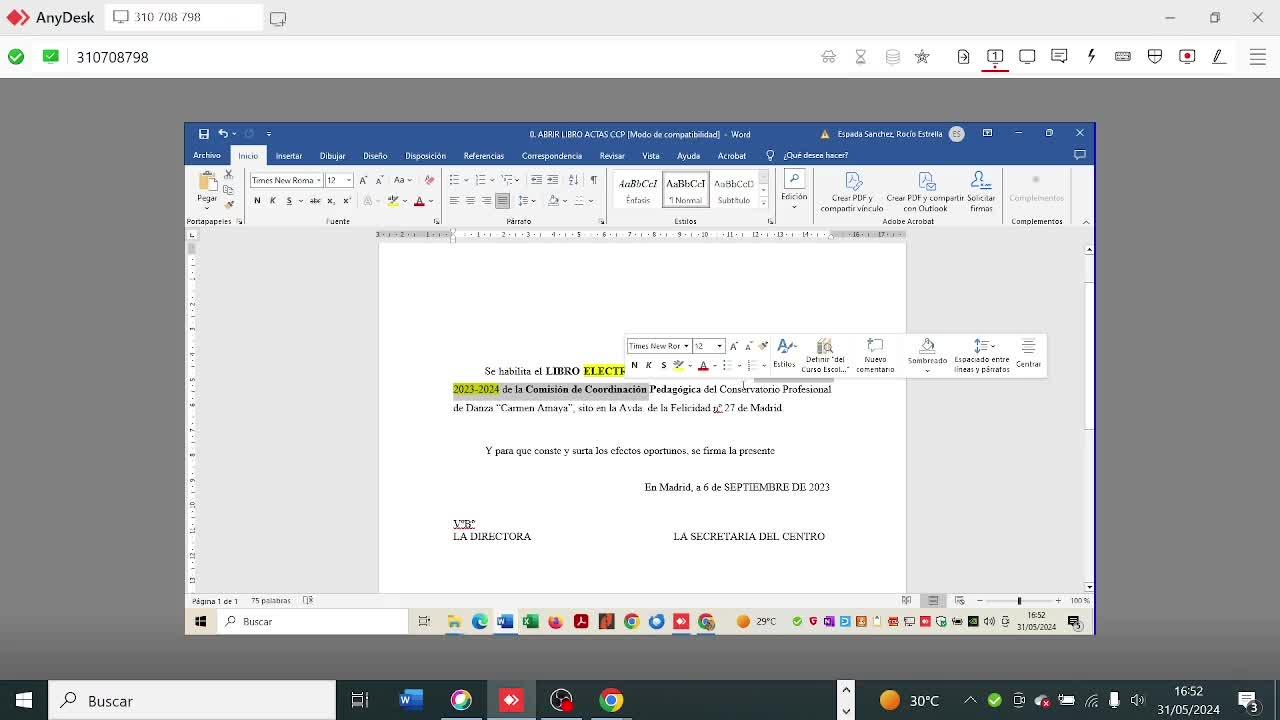This screenshot has width=1280, height=720.
Task: Pick the ribbon font color
Action: (419, 201)
